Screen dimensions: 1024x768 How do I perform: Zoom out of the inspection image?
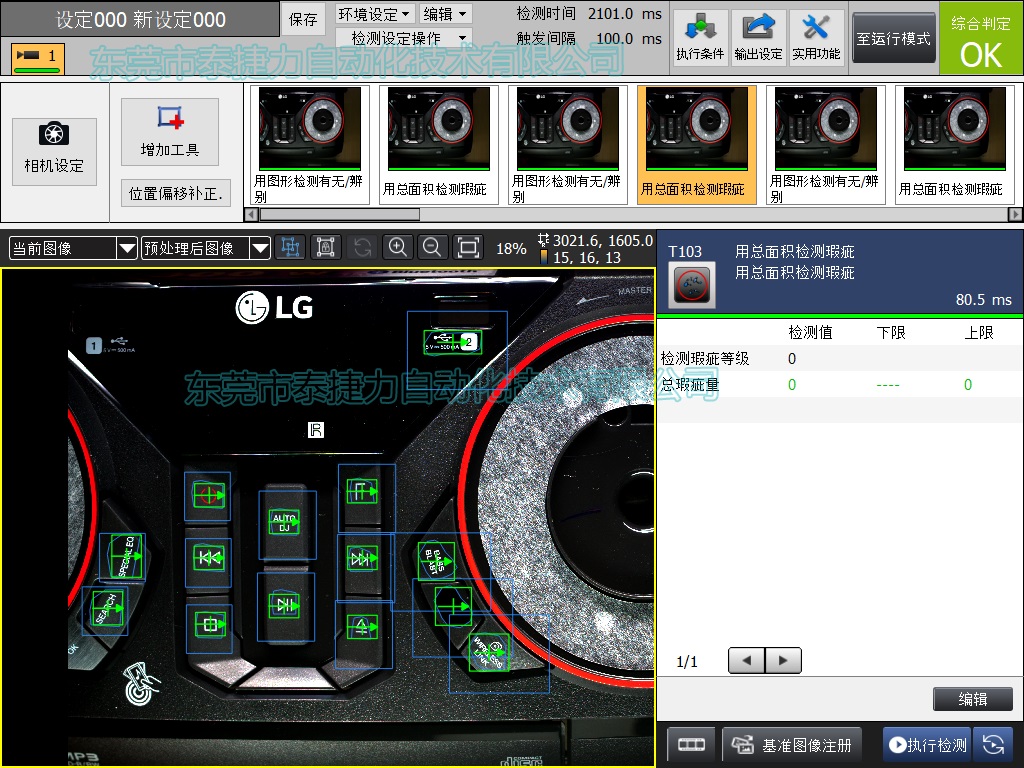(x=432, y=248)
